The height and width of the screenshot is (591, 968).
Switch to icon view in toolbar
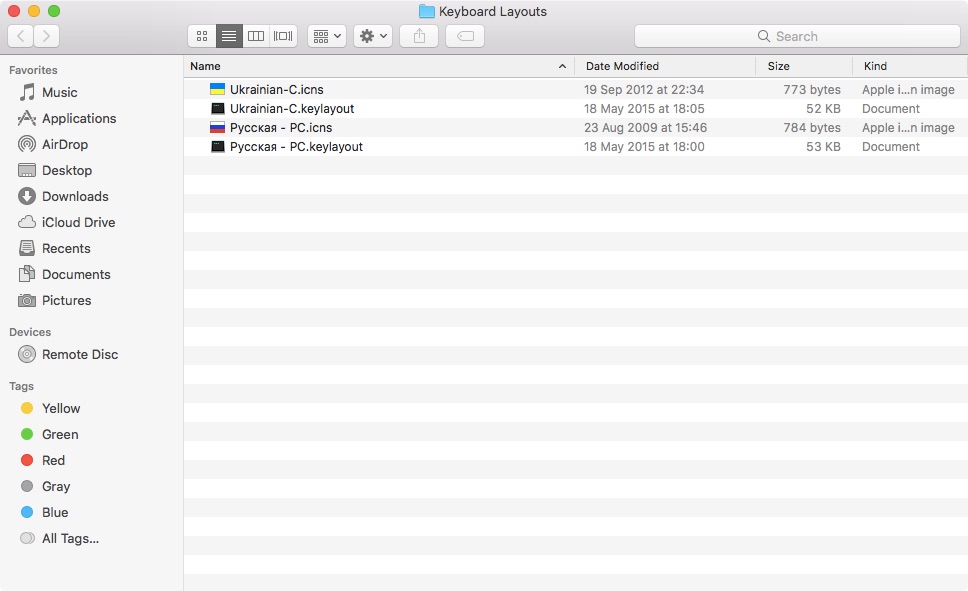pyautogui.click(x=202, y=36)
